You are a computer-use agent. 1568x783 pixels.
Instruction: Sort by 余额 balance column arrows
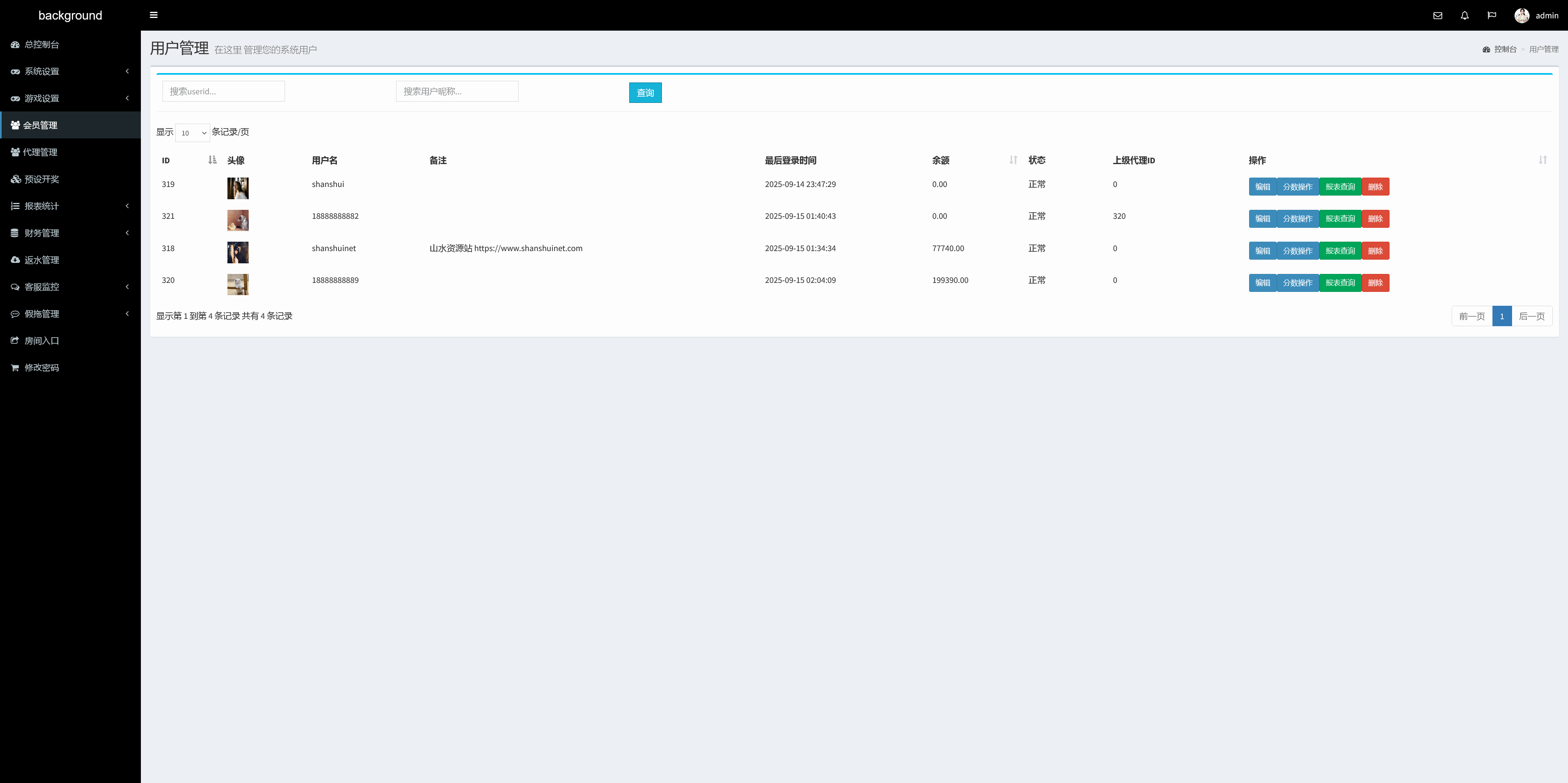pos(1013,160)
